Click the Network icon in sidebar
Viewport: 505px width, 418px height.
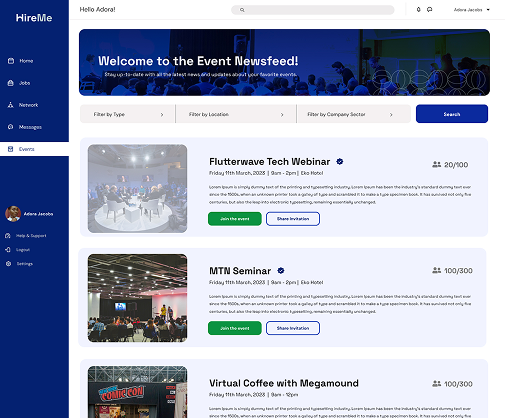(11, 105)
